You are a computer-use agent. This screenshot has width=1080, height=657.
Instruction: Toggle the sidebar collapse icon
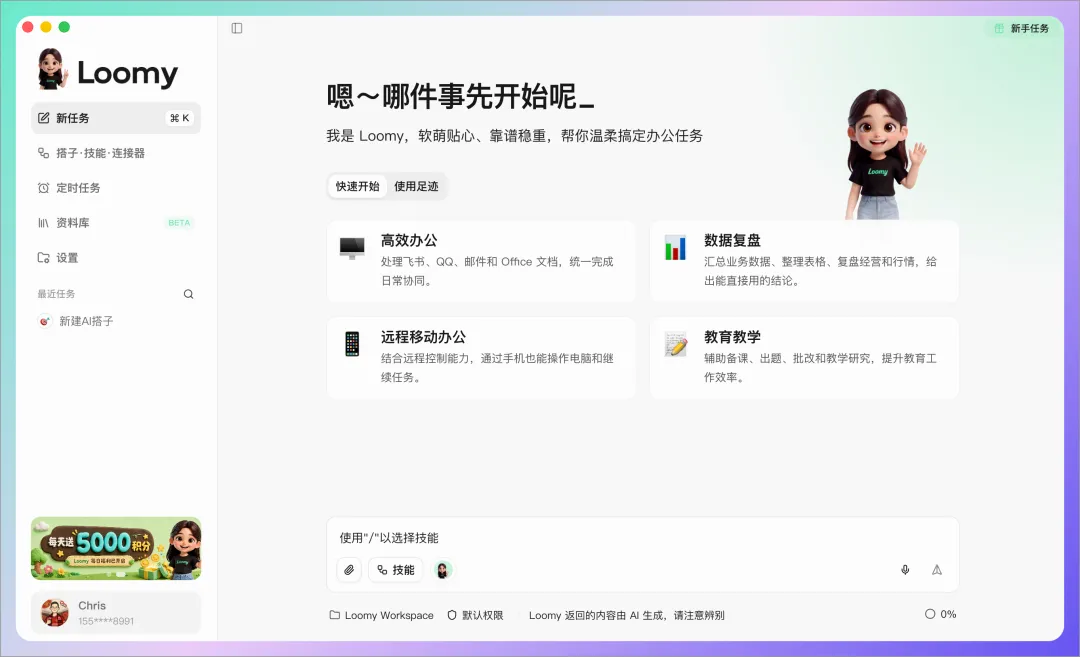point(237,28)
